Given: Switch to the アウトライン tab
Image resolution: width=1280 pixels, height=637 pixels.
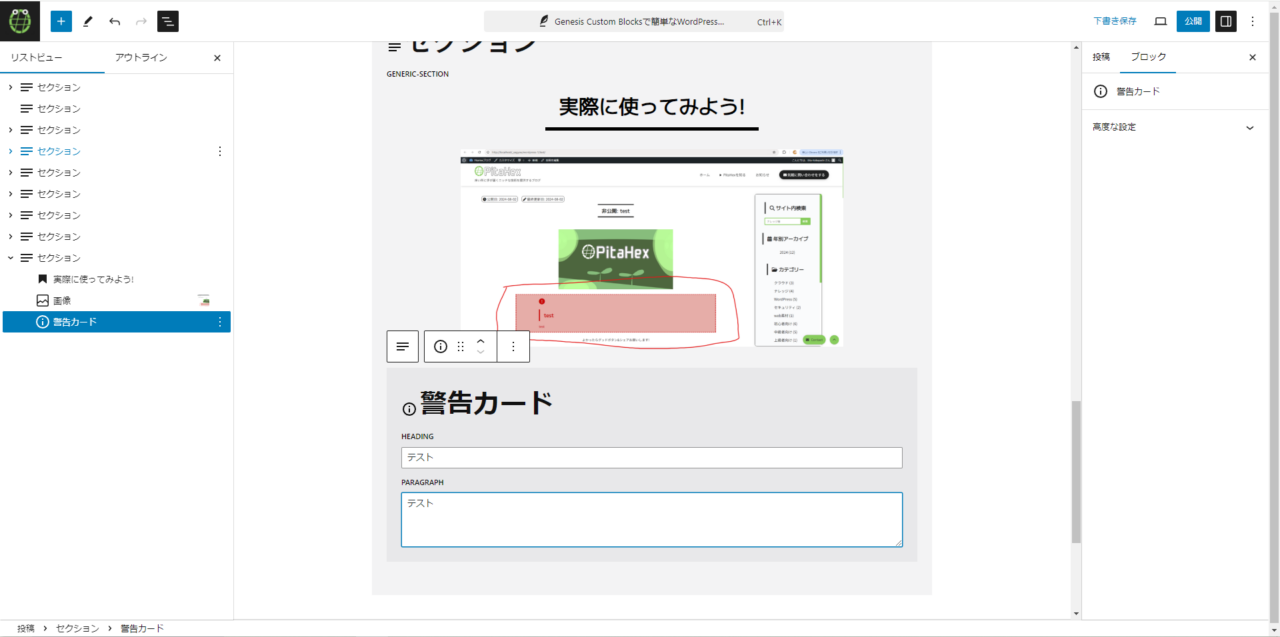Looking at the screenshot, I should 141,58.
